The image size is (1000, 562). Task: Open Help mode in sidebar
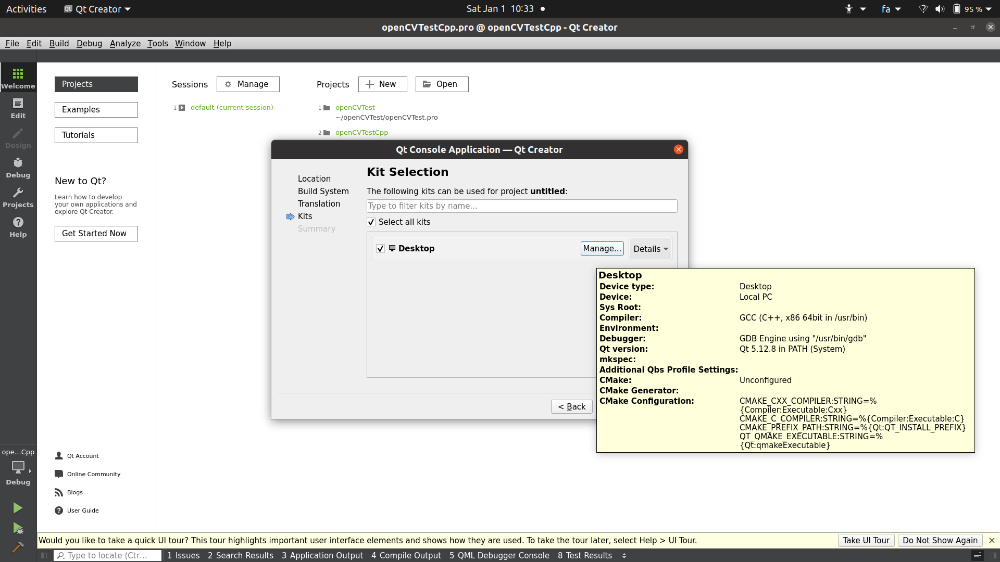coord(18,226)
